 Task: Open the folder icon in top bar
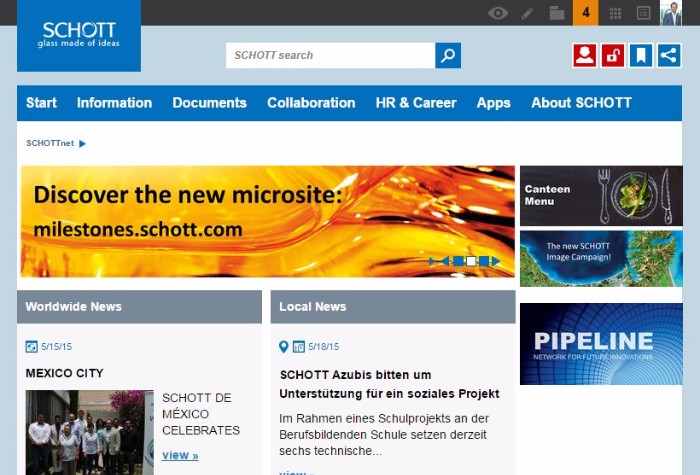(557, 13)
